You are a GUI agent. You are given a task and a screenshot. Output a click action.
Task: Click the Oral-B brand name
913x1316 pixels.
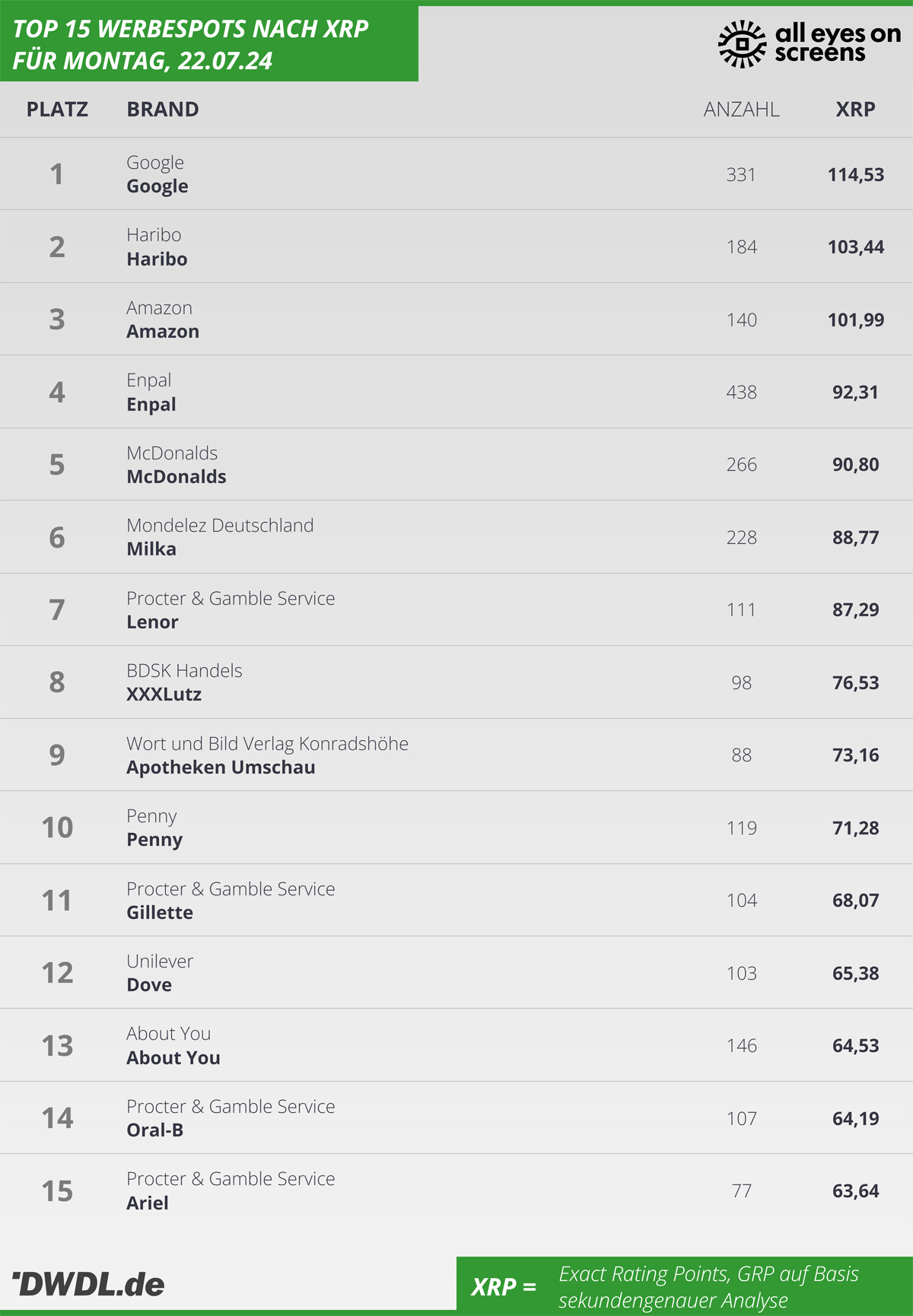(154, 1130)
